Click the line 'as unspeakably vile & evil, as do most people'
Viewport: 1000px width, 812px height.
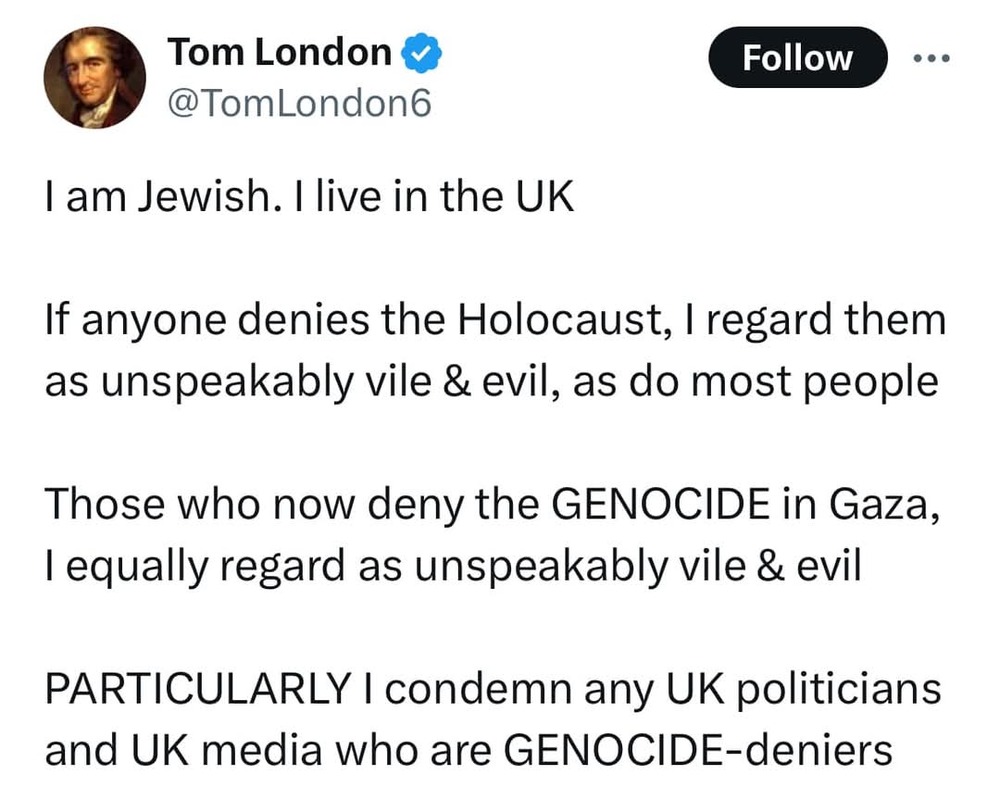pos(491,382)
